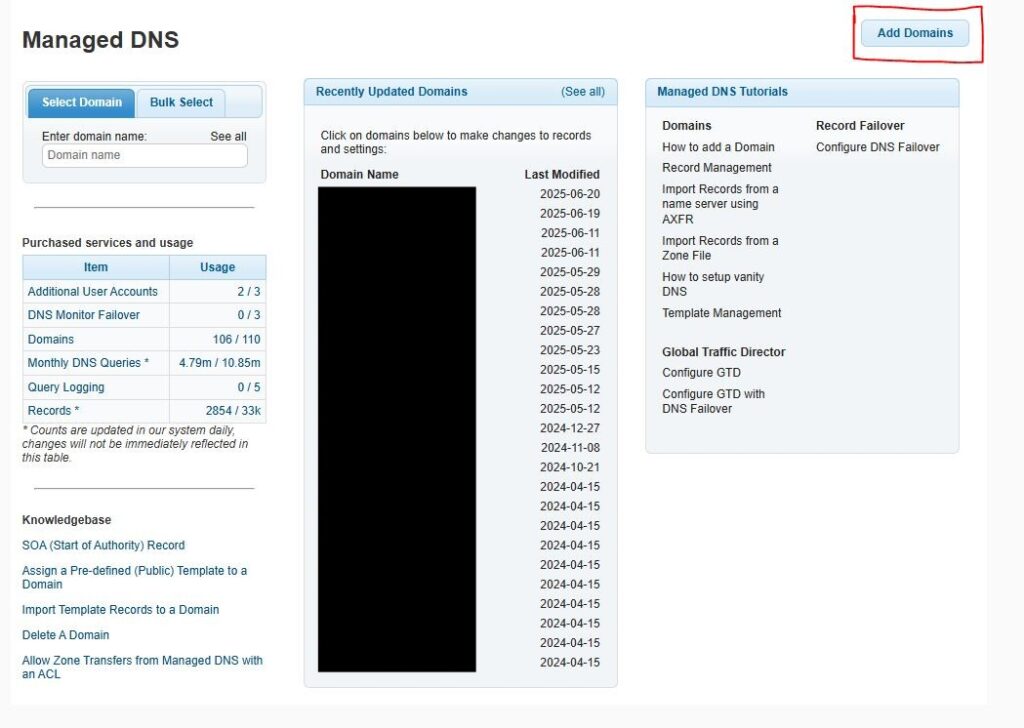1024x728 pixels.
Task: Click the Global Traffic Director heading
Action: pyautogui.click(x=723, y=351)
